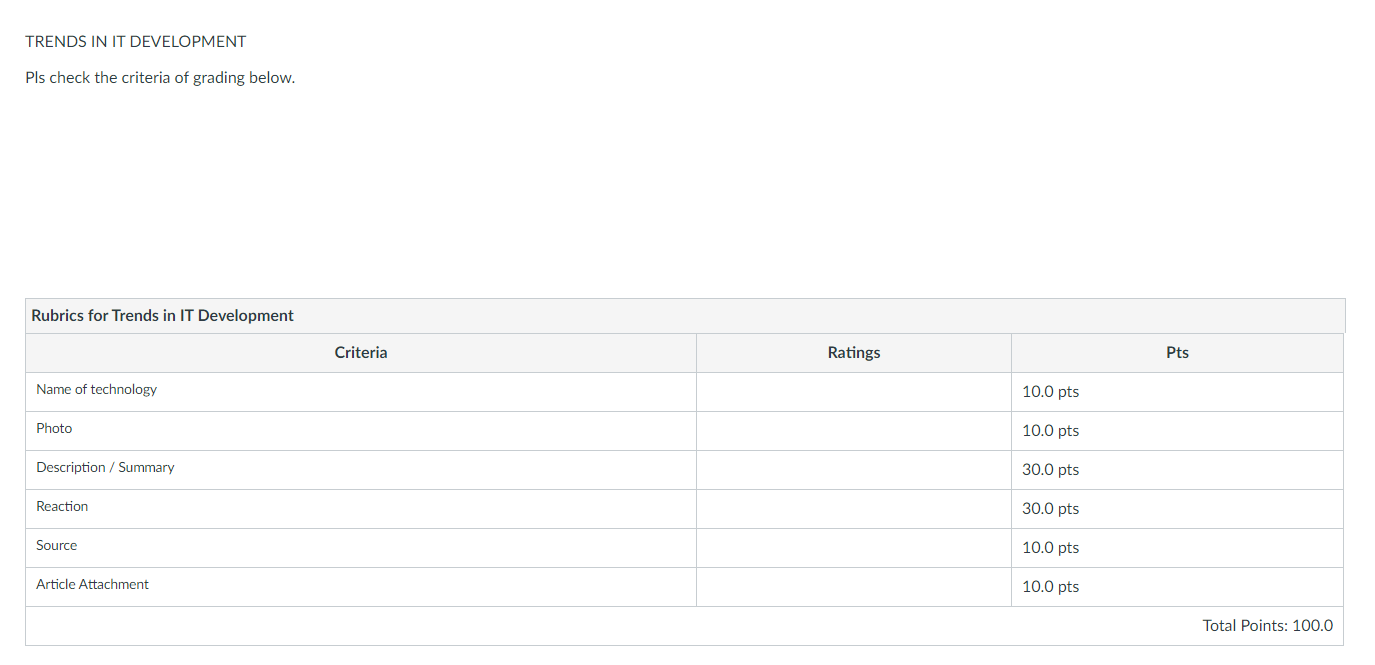Click the 'TRENDS IN IT DEVELOPMENT' heading
Image resolution: width=1375 pixels, height=665 pixels.
[x=136, y=41]
